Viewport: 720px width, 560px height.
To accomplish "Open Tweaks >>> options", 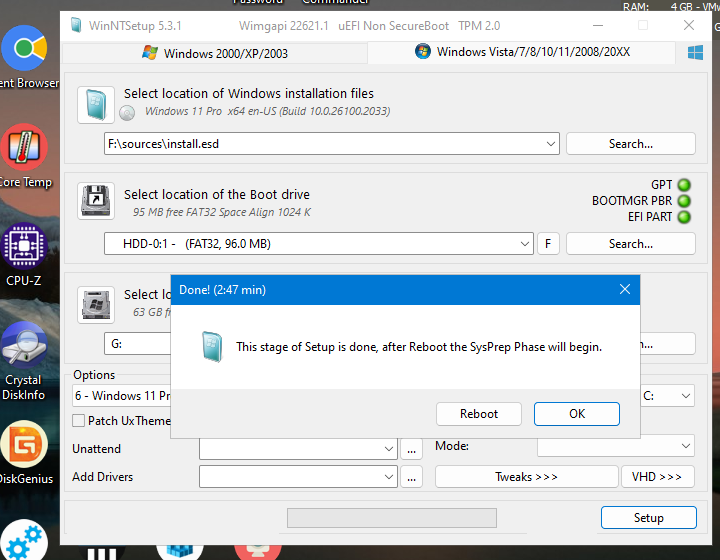I will [x=526, y=477].
